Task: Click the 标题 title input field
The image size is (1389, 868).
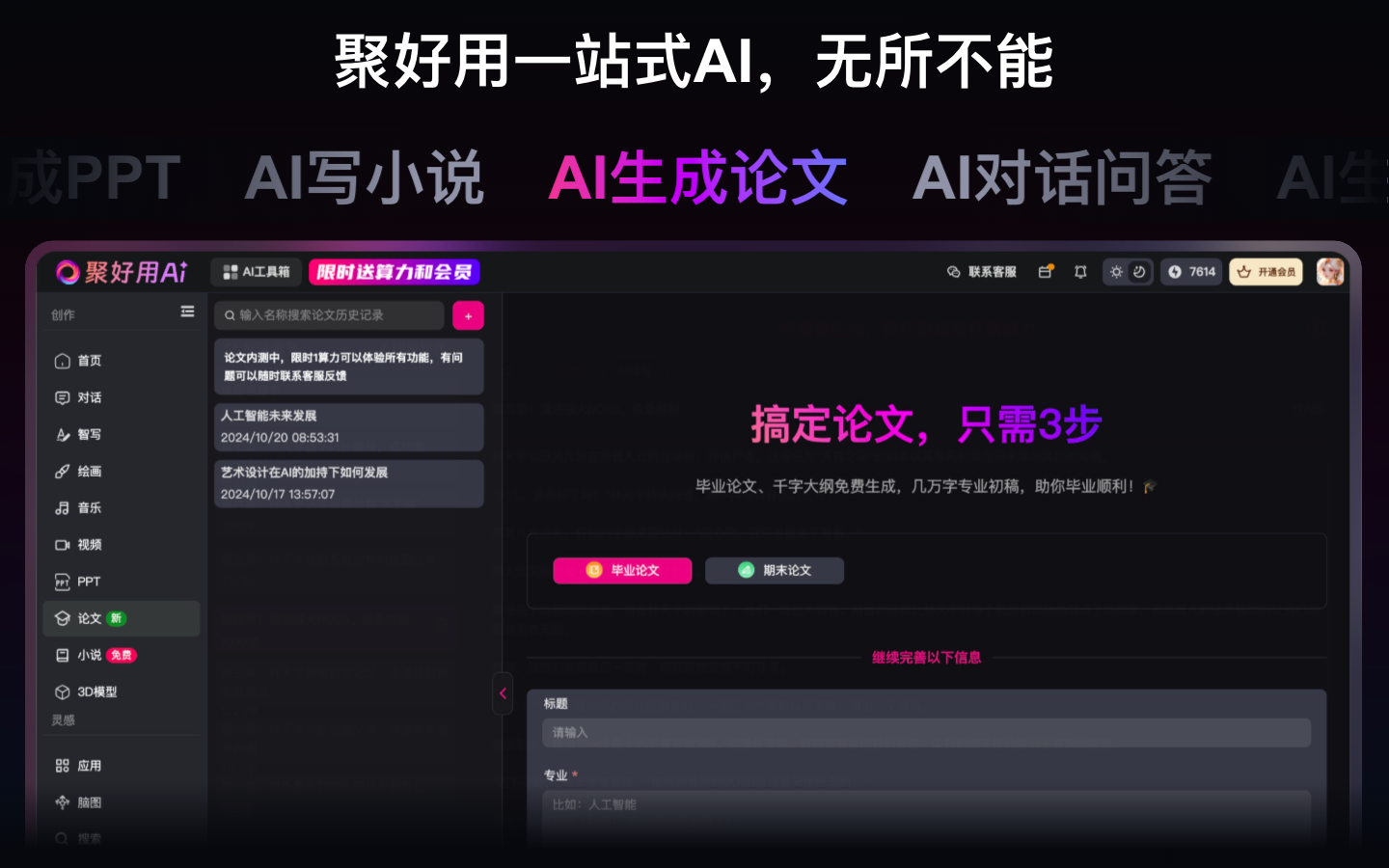Action: [926, 733]
